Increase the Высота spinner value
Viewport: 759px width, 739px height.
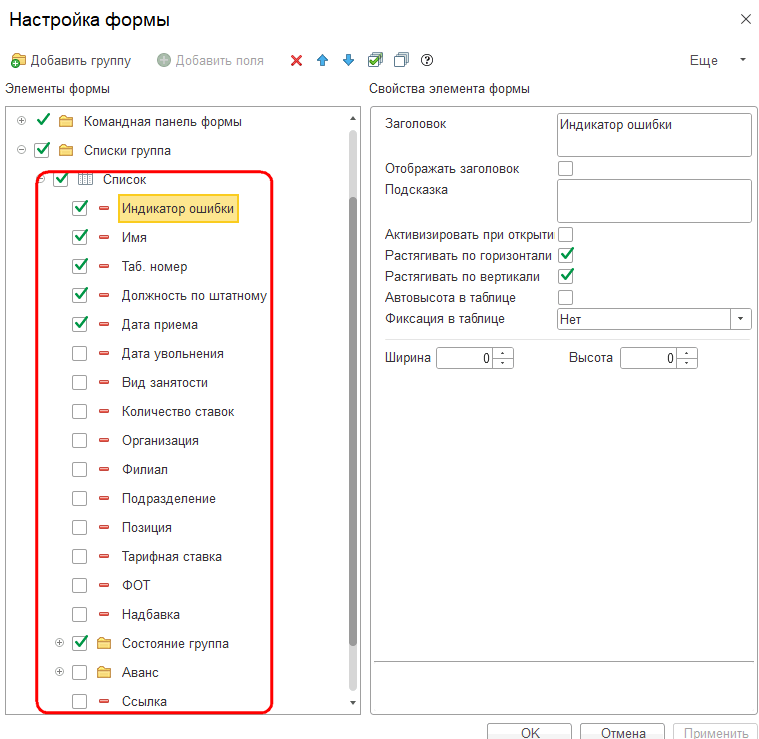(687, 353)
